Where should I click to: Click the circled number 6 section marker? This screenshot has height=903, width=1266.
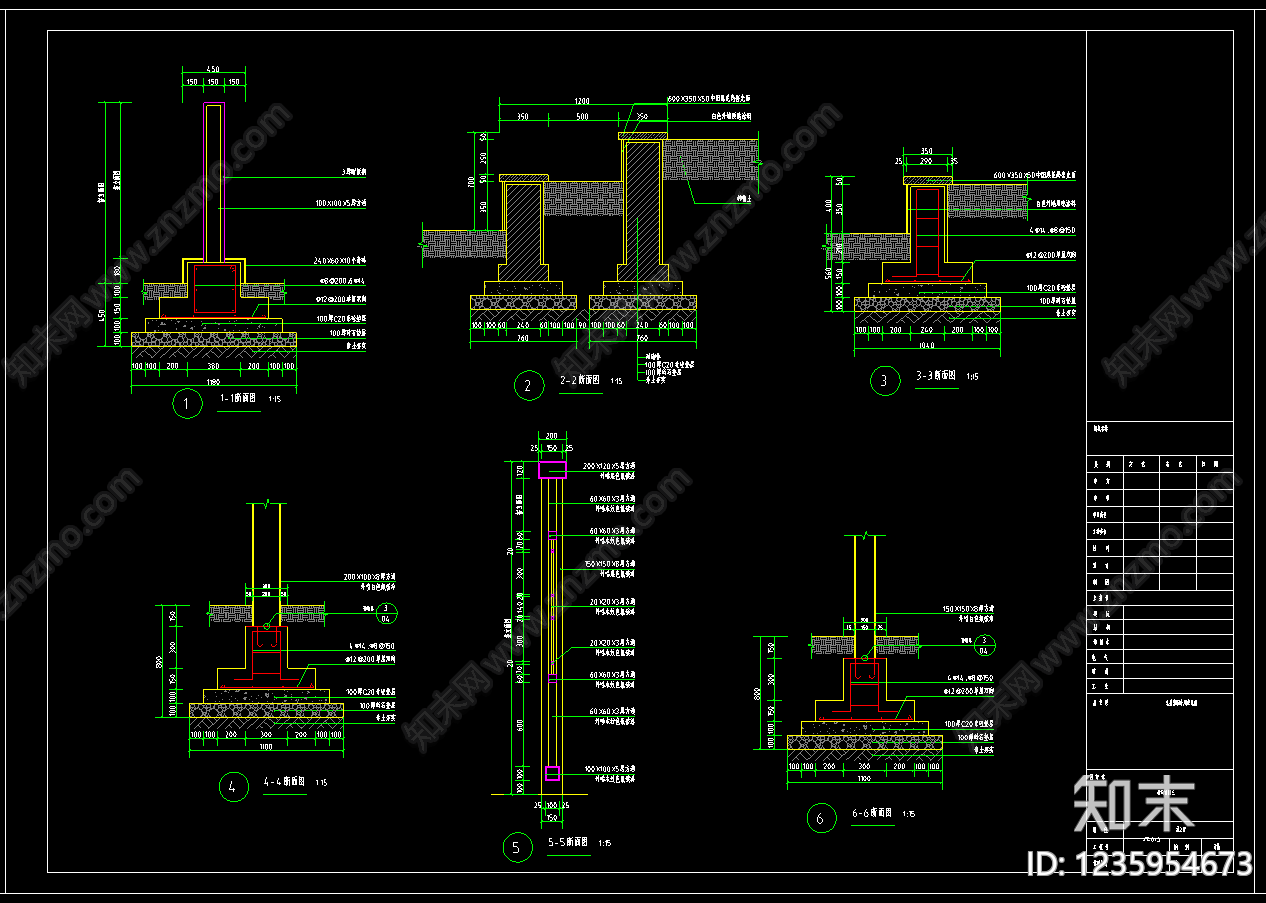pyautogui.click(x=820, y=818)
